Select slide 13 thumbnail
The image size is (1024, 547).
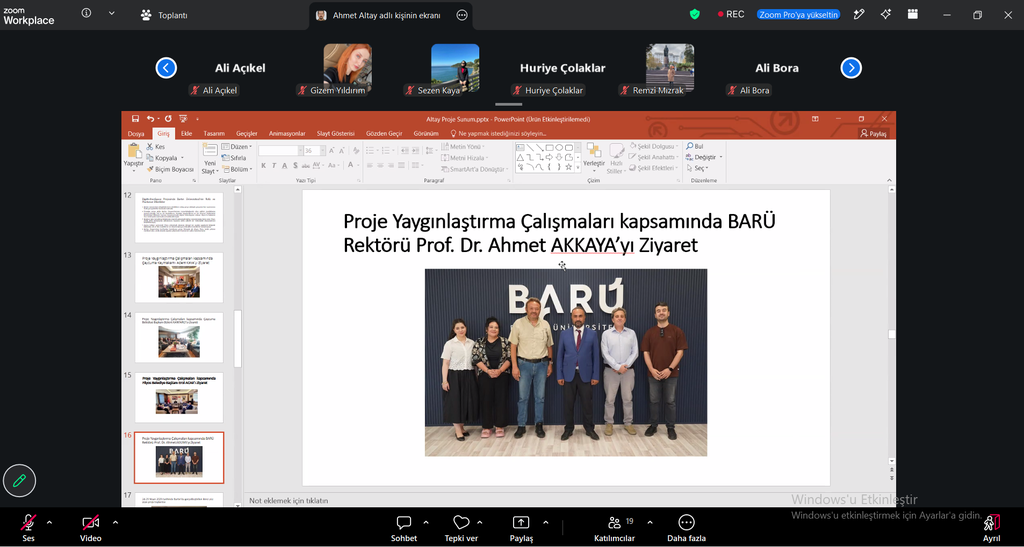(179, 277)
